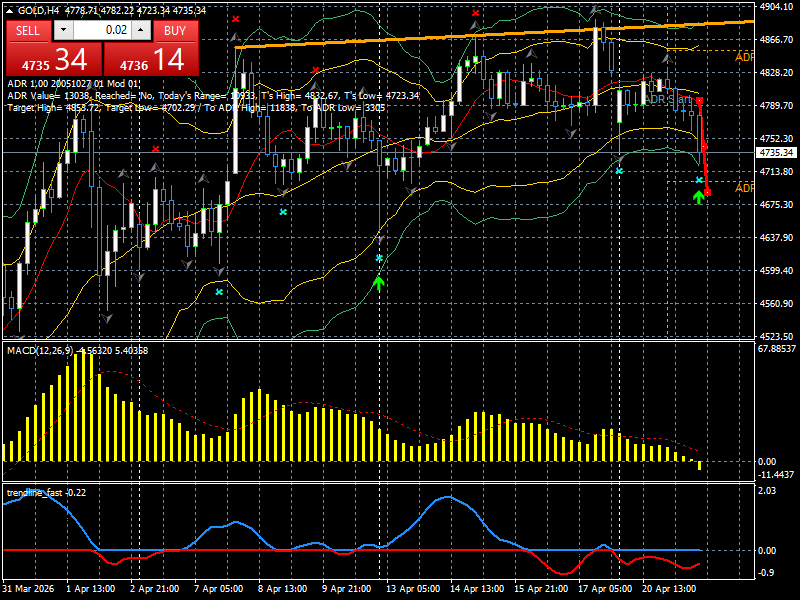This screenshot has width=800, height=600.
Task: Click the 4675.30 price axis label
Action: coord(777,205)
